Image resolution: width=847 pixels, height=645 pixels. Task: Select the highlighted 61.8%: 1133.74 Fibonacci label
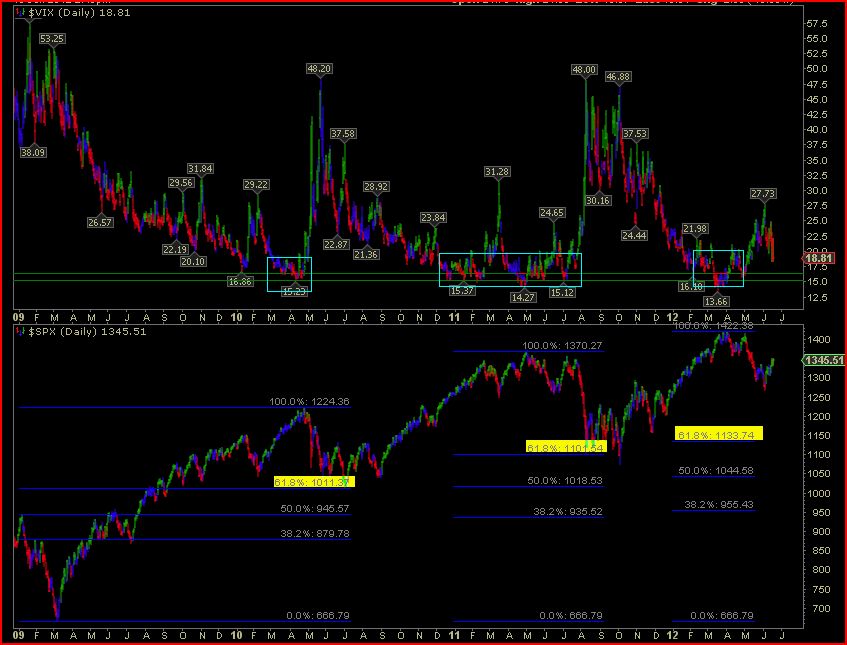(719, 433)
